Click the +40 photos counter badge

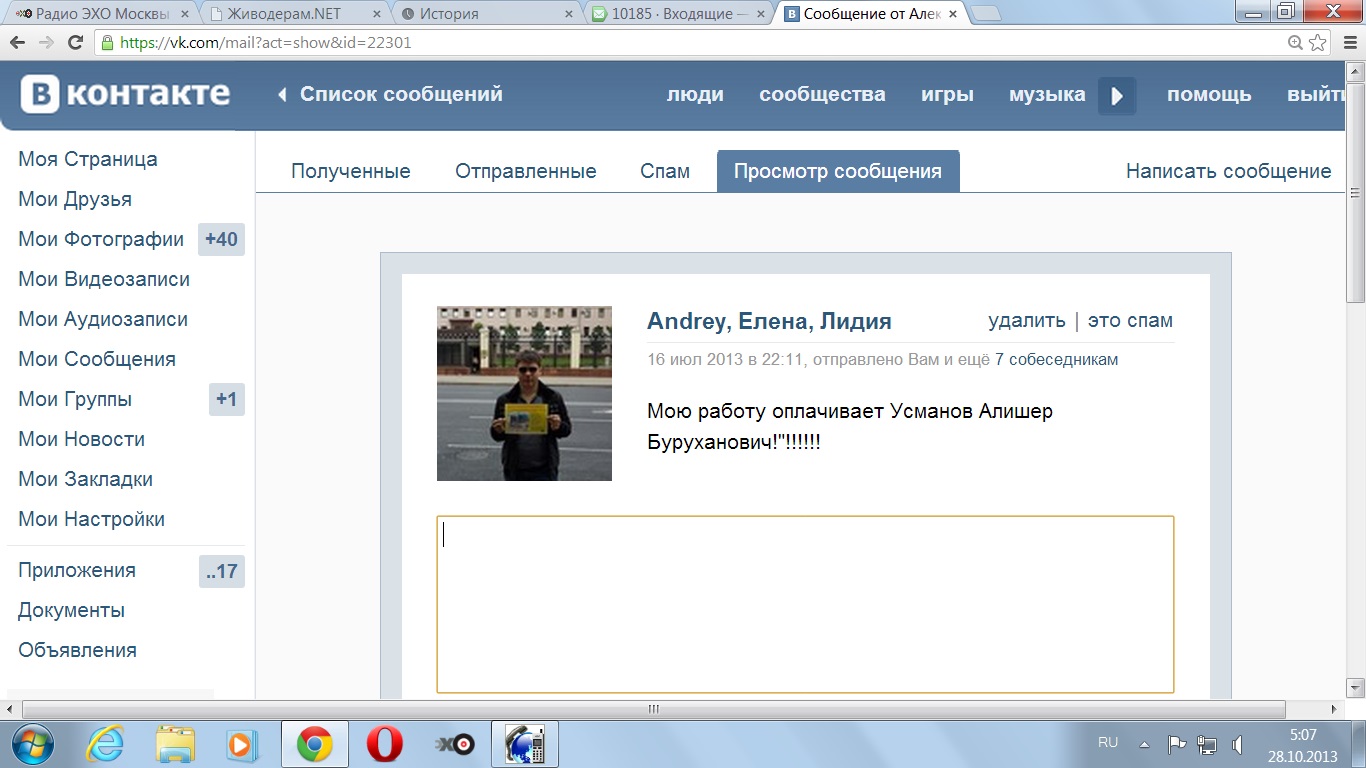(221, 239)
